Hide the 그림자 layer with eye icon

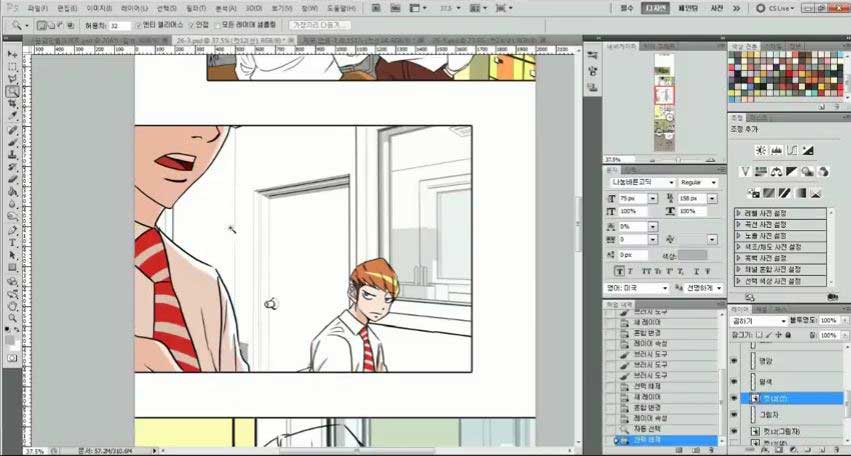point(734,414)
